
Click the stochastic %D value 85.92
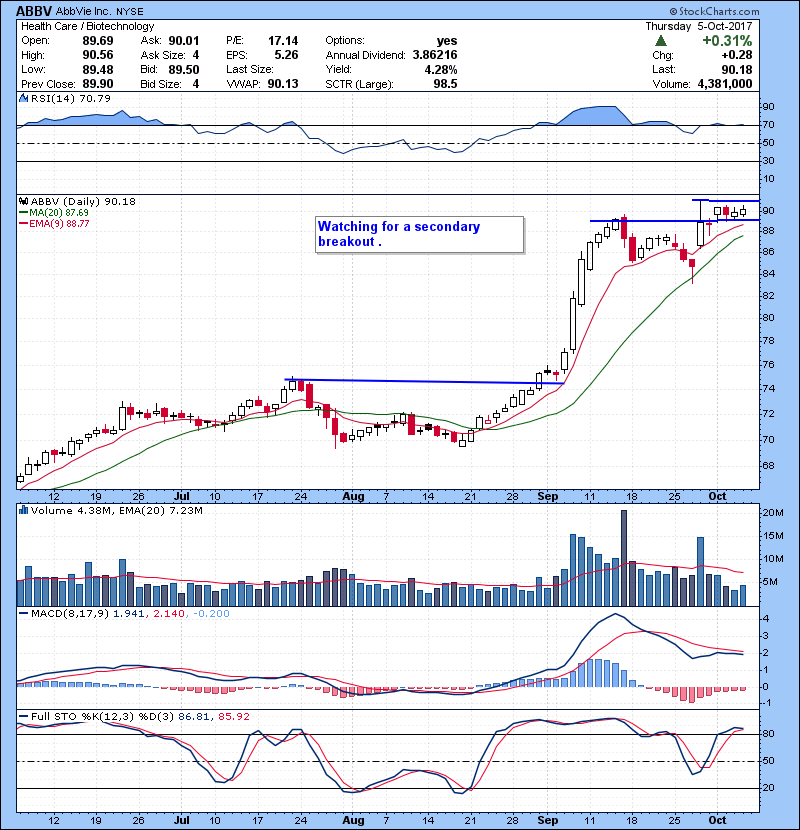(x=233, y=716)
